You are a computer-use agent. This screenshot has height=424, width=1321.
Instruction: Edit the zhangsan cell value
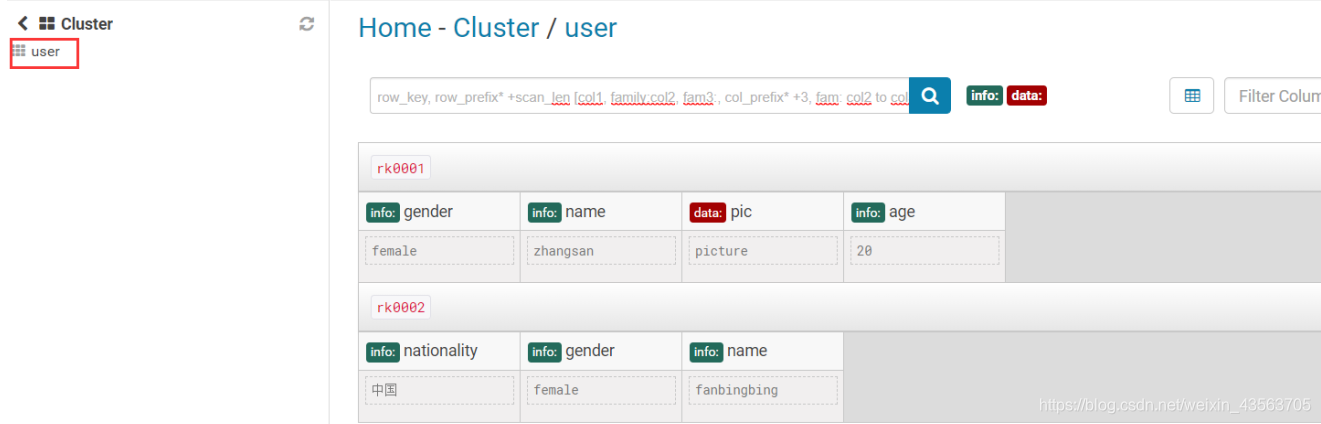601,250
